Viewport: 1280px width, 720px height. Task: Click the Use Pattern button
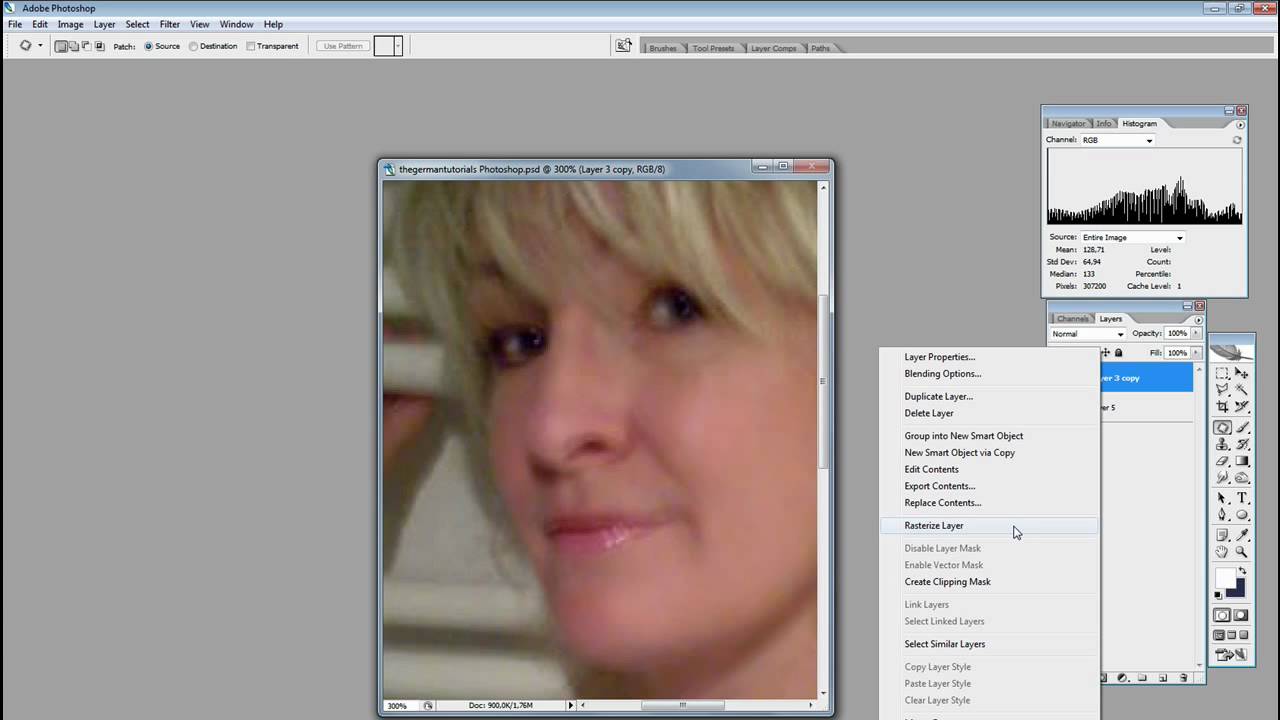pos(343,46)
